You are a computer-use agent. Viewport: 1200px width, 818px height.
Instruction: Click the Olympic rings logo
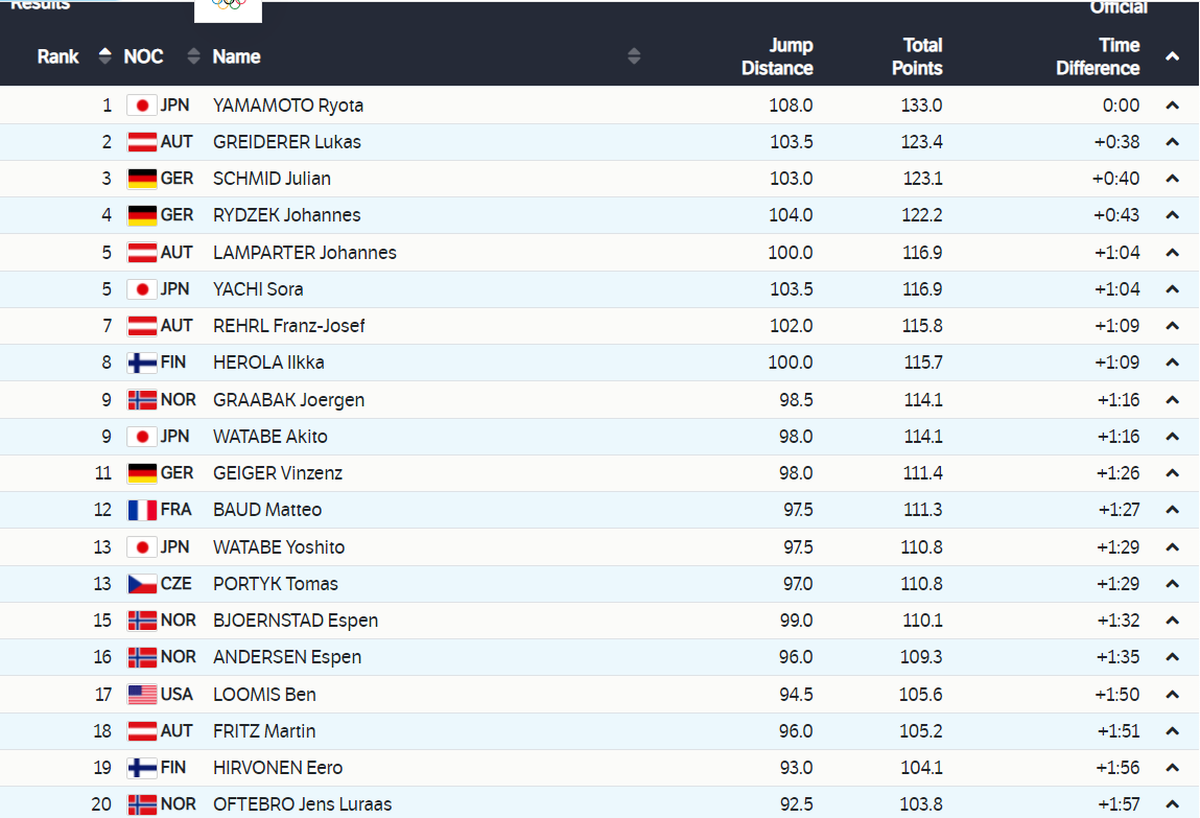pyautogui.click(x=228, y=8)
